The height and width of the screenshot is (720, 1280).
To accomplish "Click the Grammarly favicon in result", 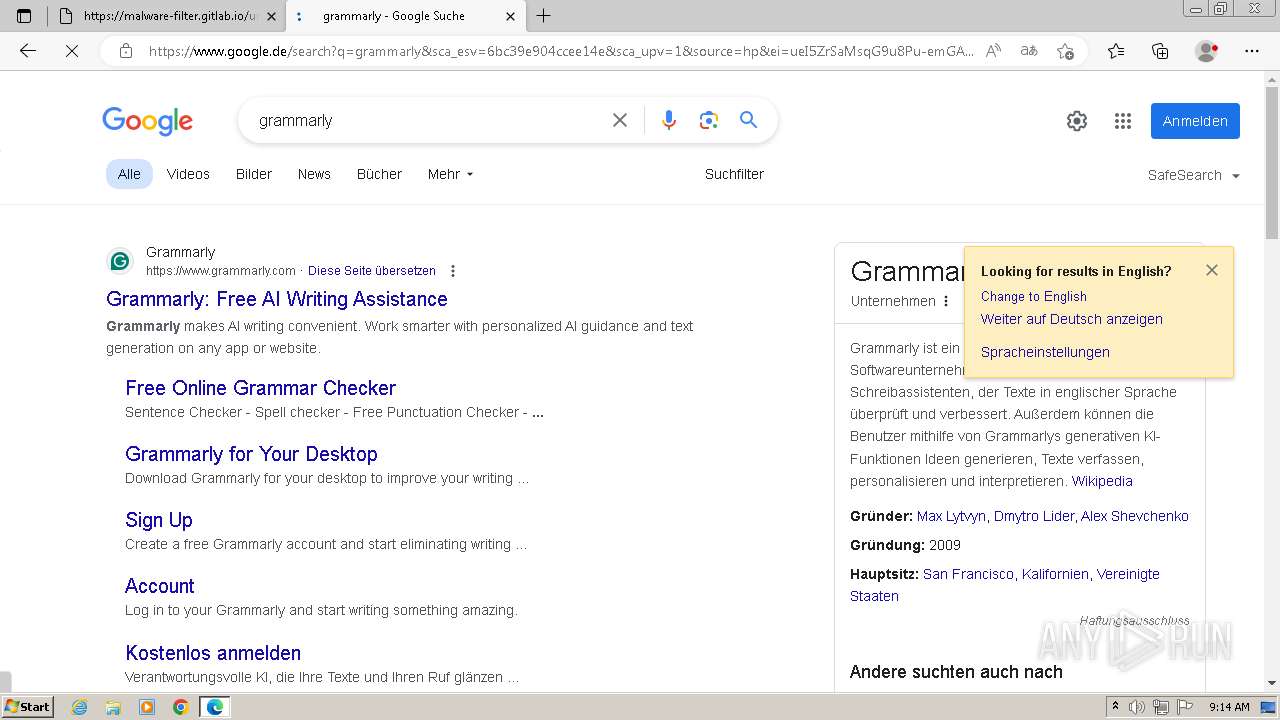I will pyautogui.click(x=120, y=261).
